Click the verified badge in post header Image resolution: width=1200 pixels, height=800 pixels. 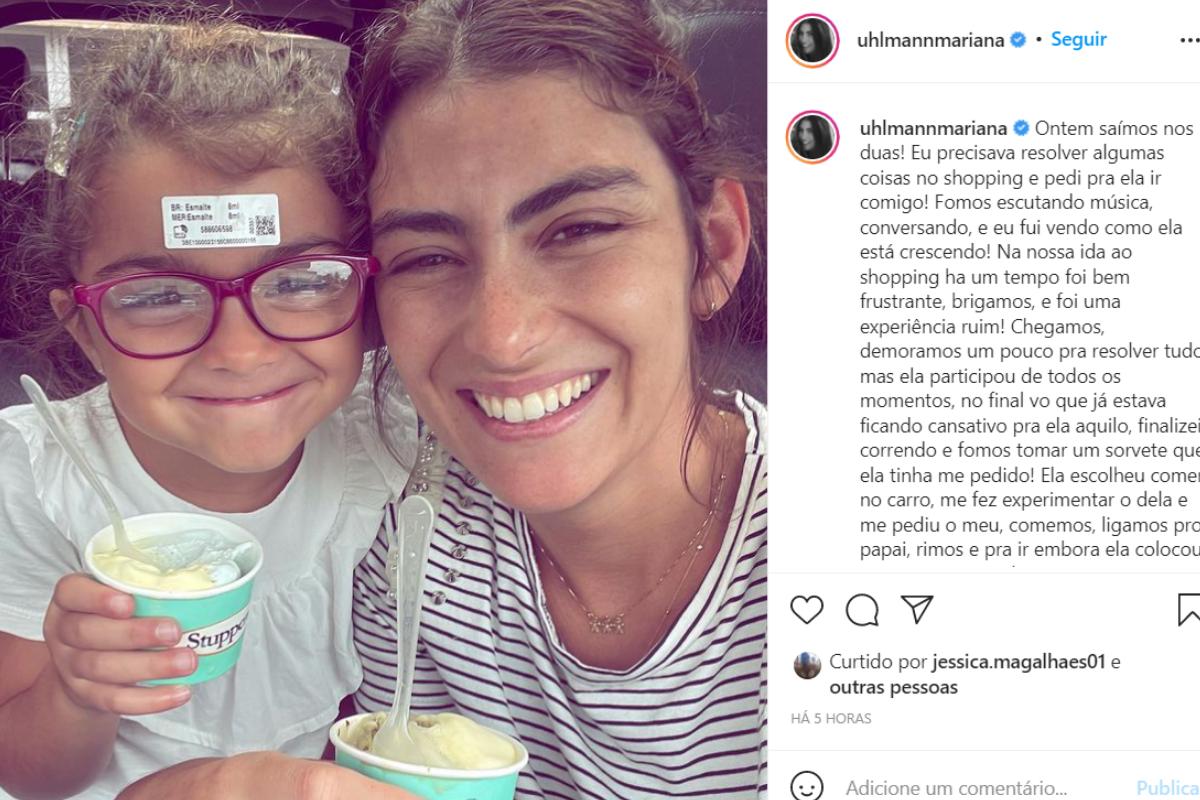coord(1018,41)
